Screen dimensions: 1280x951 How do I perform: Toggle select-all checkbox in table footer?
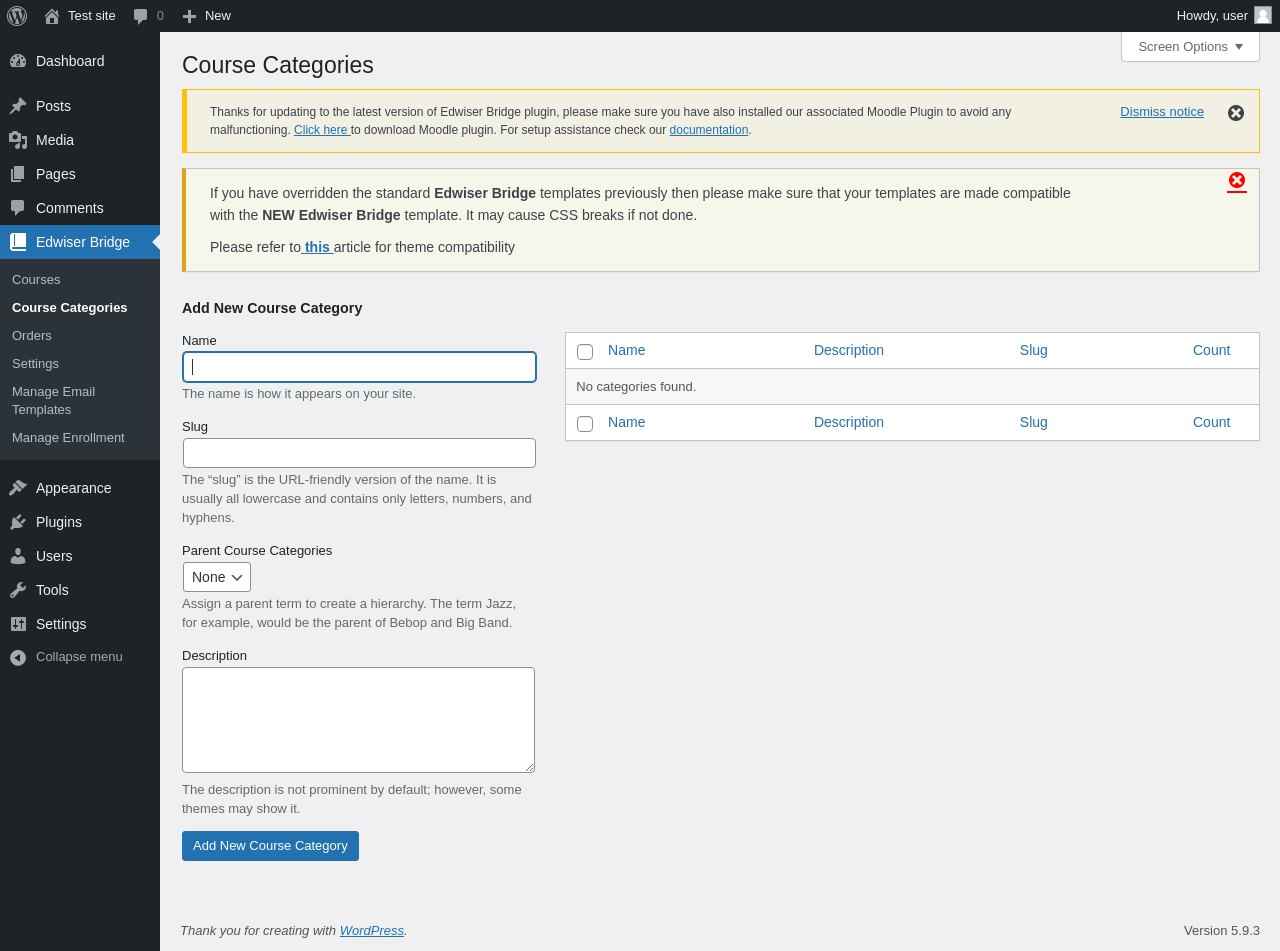[x=585, y=424]
